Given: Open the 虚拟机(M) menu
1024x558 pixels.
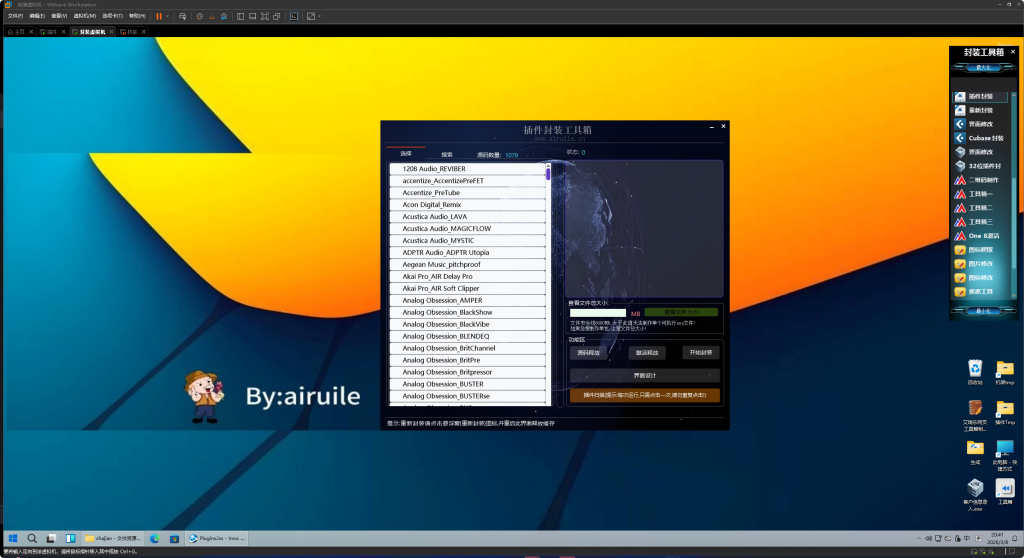Looking at the screenshot, I should (85, 17).
